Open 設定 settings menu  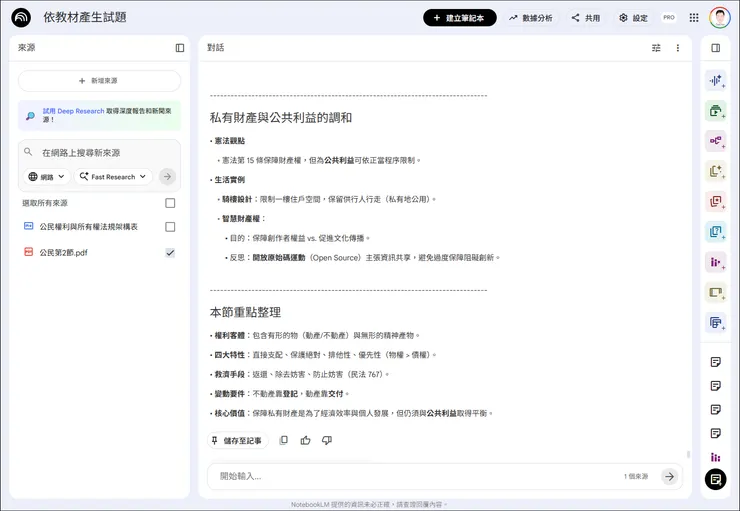pyautogui.click(x=634, y=18)
